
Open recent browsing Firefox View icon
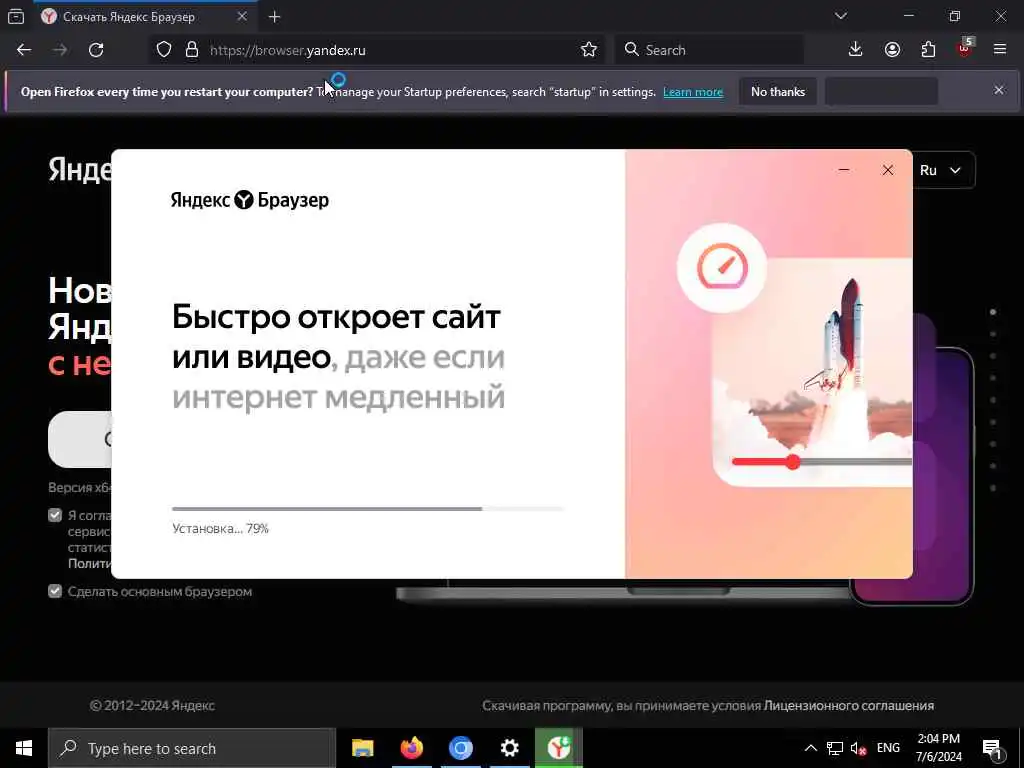(16, 16)
